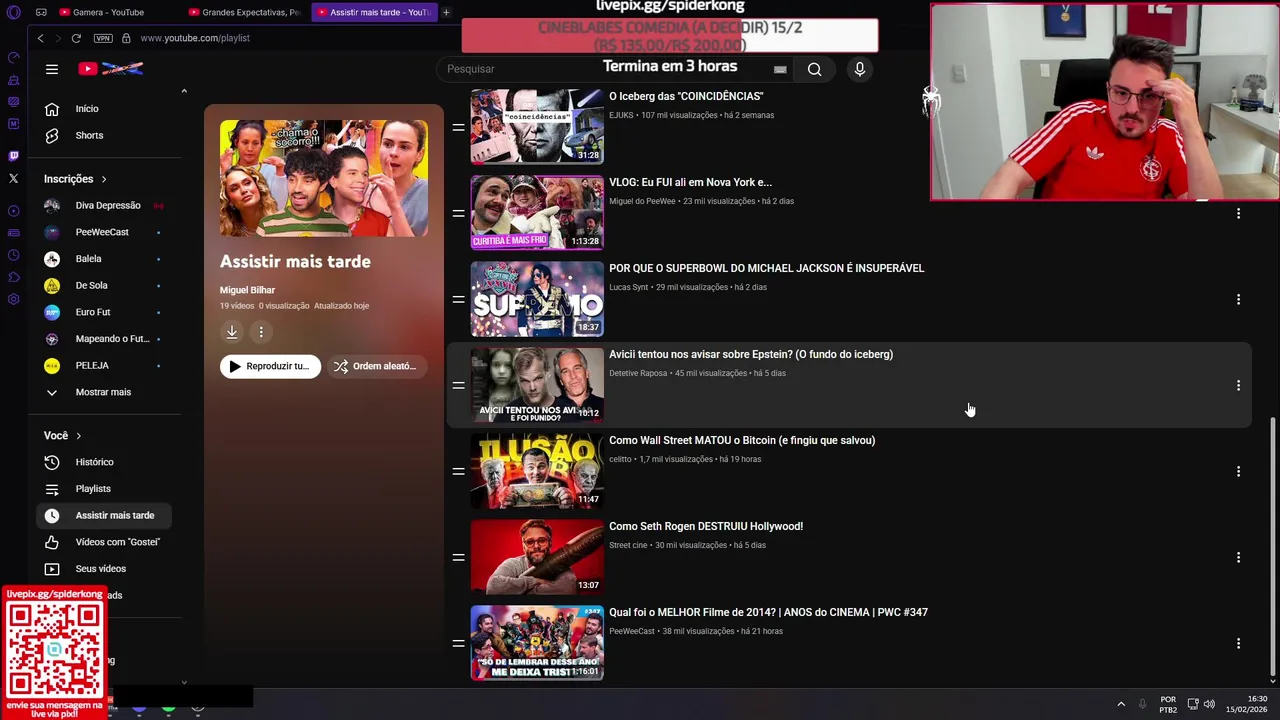Open the PELEJA channel
This screenshot has height=720, width=1280.
click(x=103, y=365)
